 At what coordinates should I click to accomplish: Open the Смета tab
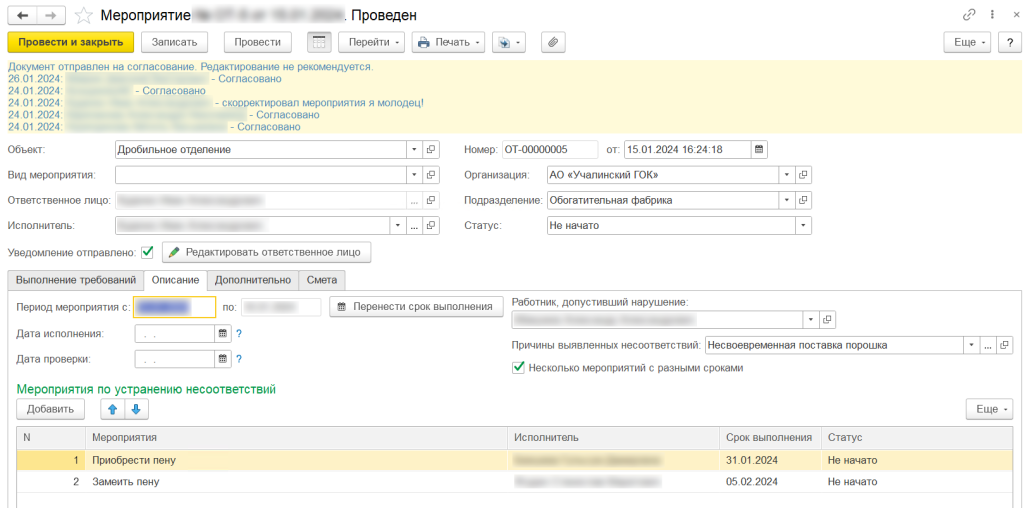click(322, 280)
